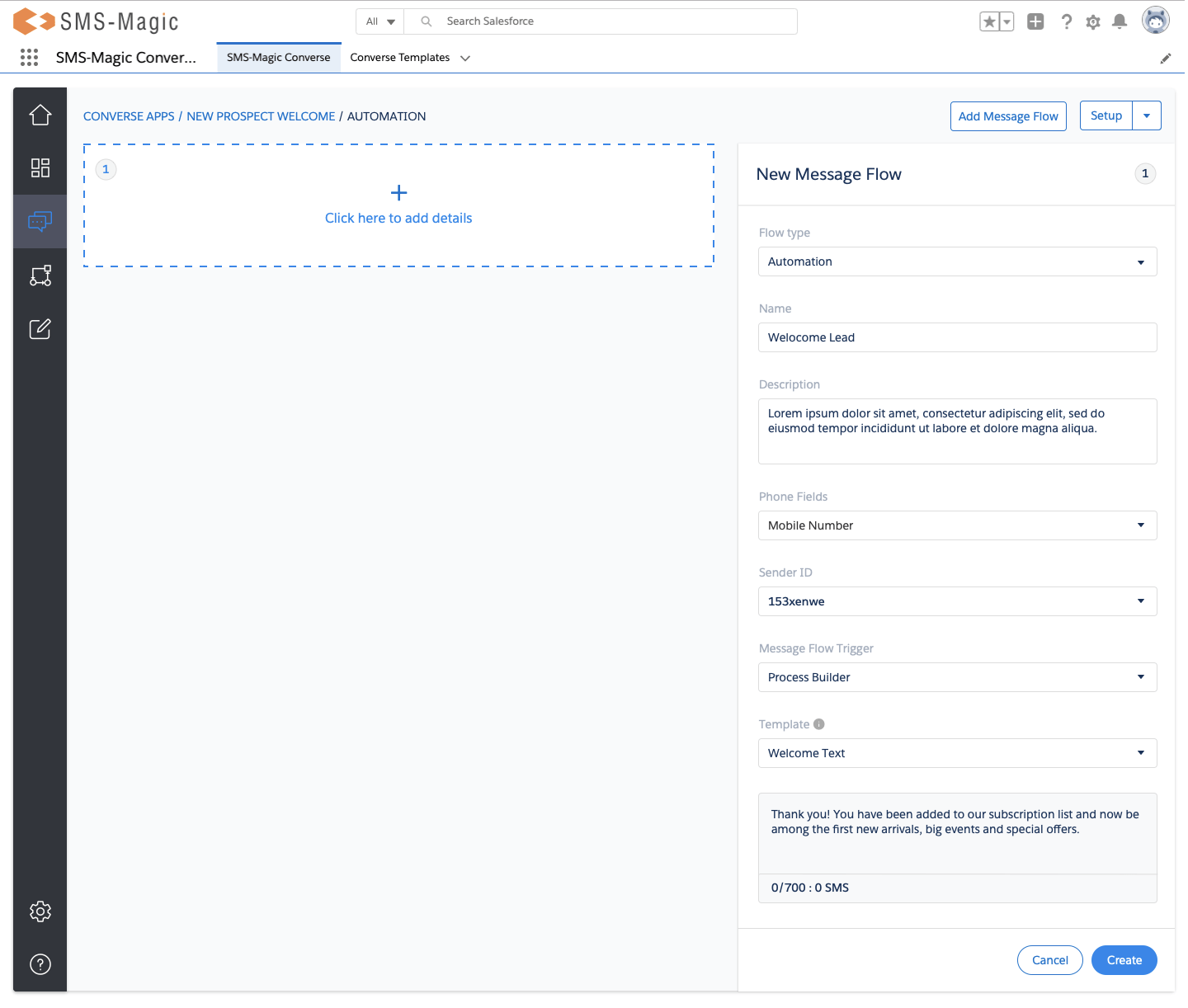View the Template info tooltip icon
Image resolution: width=1188 pixels, height=1008 pixels.
pyautogui.click(x=818, y=723)
